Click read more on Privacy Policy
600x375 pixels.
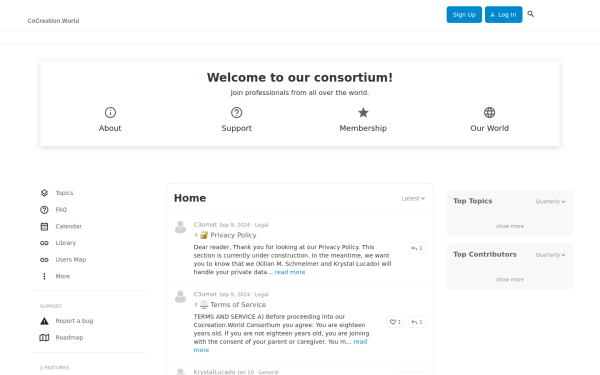pyautogui.click(x=290, y=272)
